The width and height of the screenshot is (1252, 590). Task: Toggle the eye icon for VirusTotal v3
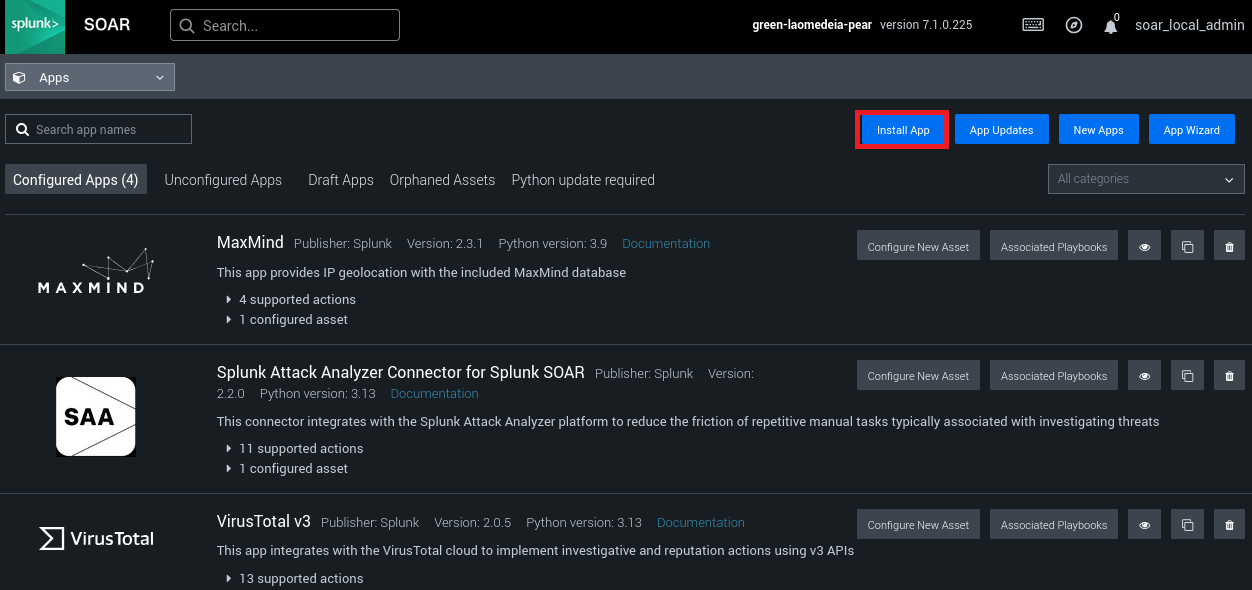[x=1145, y=524]
